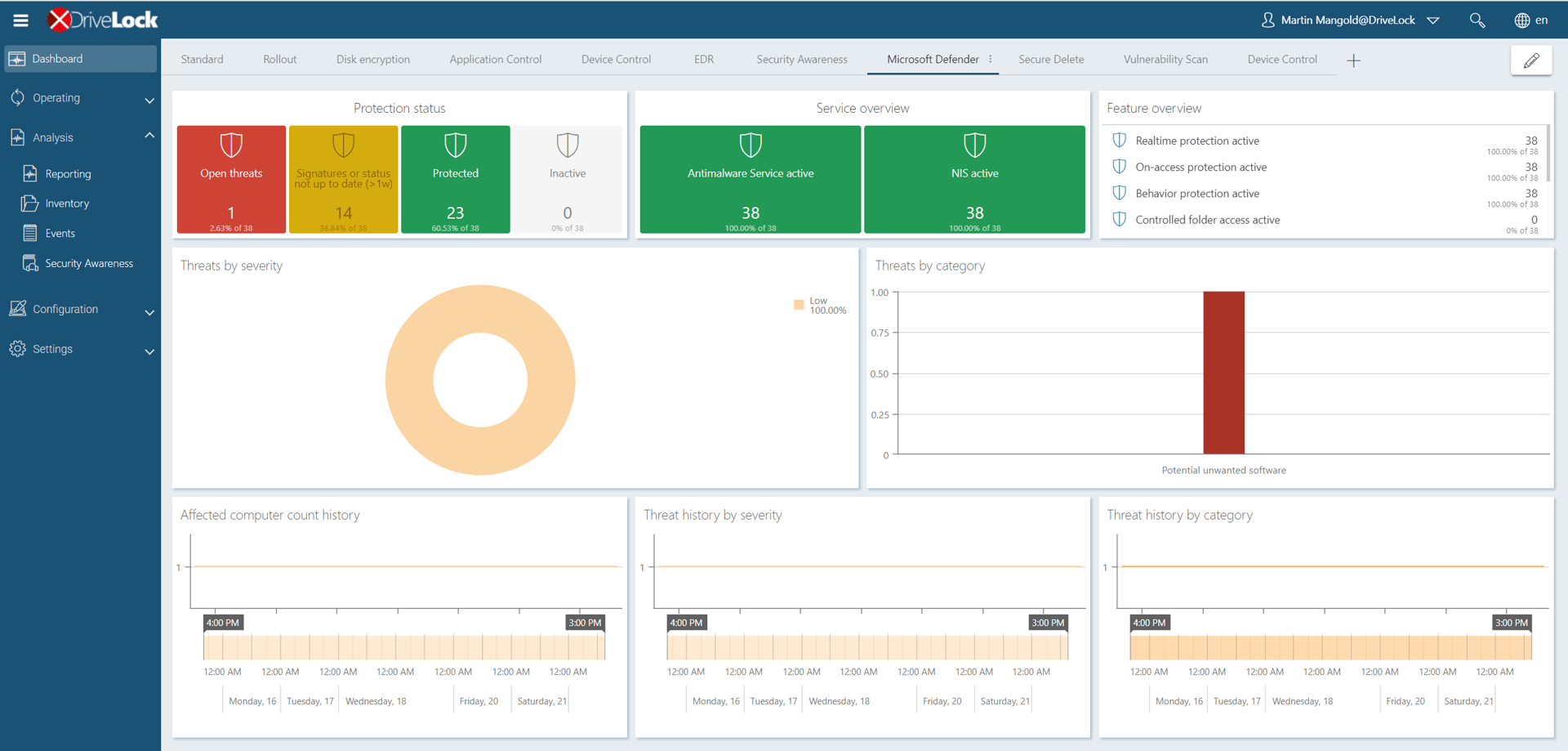This screenshot has height=751, width=1568.
Task: Click the globe language icon
Action: tap(1521, 20)
